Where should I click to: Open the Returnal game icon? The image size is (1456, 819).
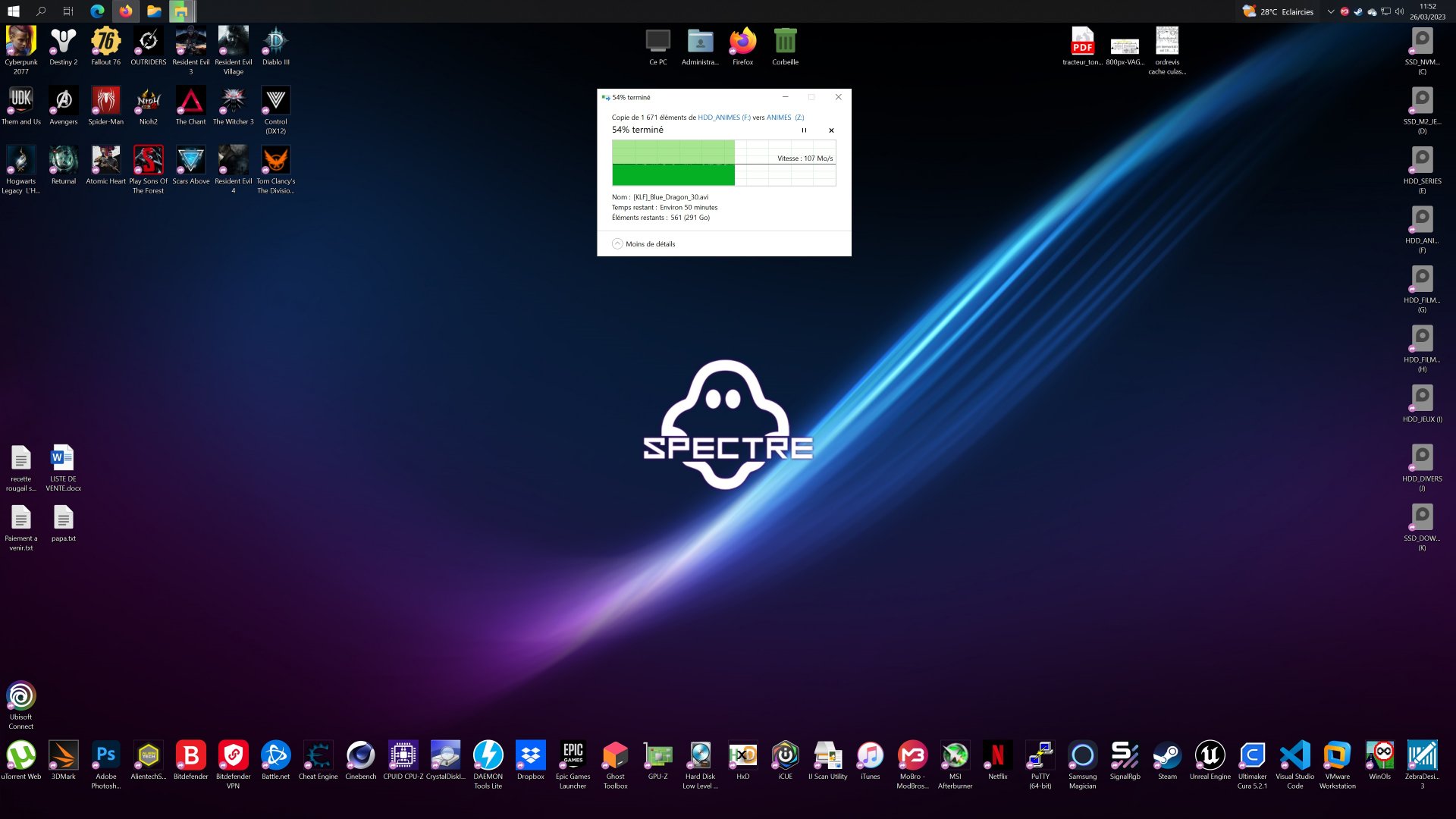click(x=64, y=165)
